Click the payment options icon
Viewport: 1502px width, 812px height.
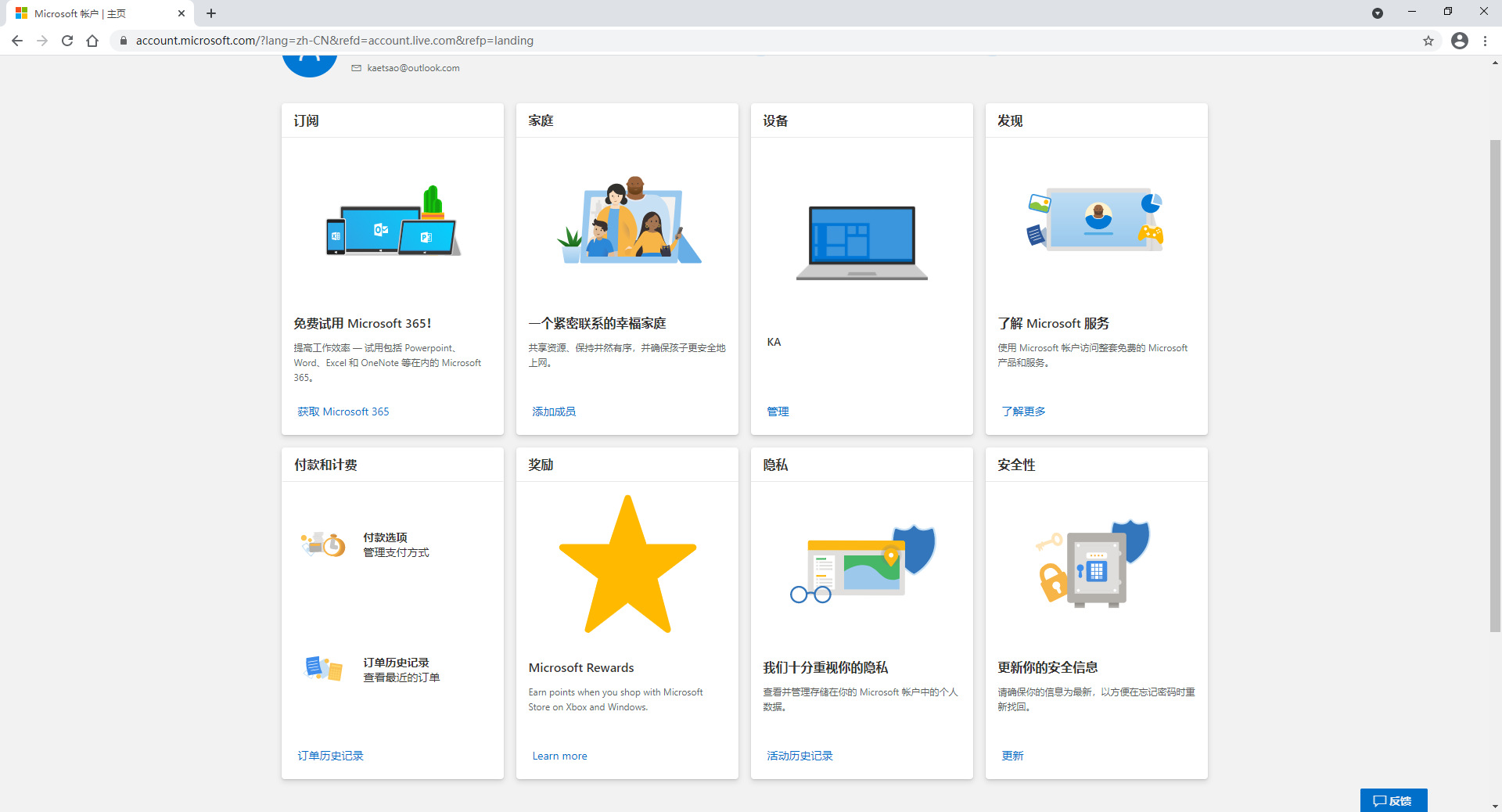pos(323,544)
